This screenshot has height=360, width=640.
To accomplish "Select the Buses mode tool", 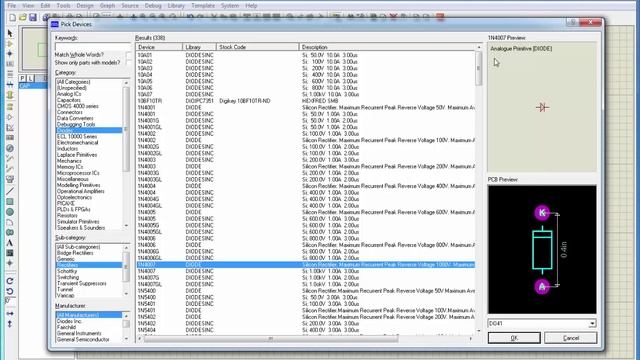I will click(x=10, y=84).
